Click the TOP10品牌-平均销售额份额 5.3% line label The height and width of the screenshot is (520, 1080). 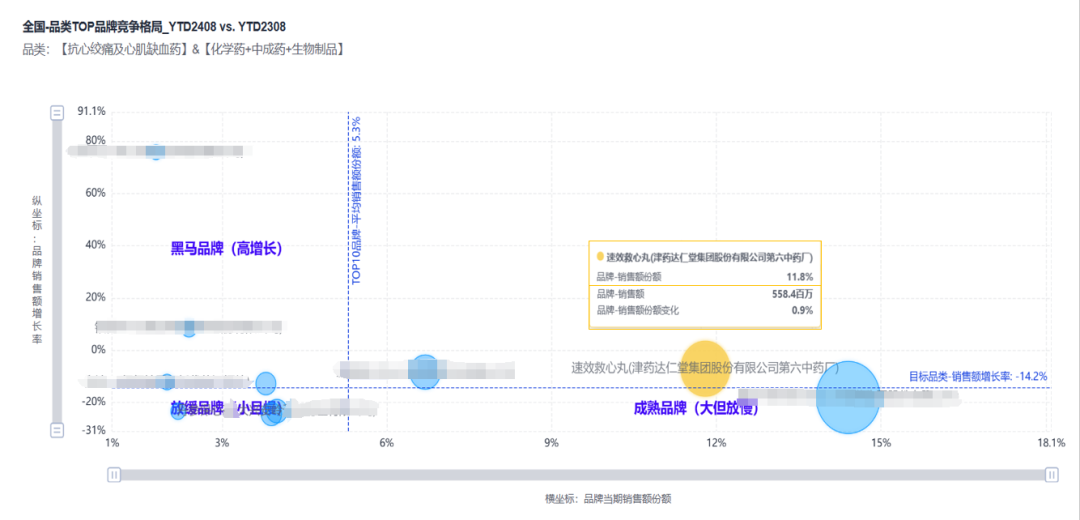[x=356, y=200]
